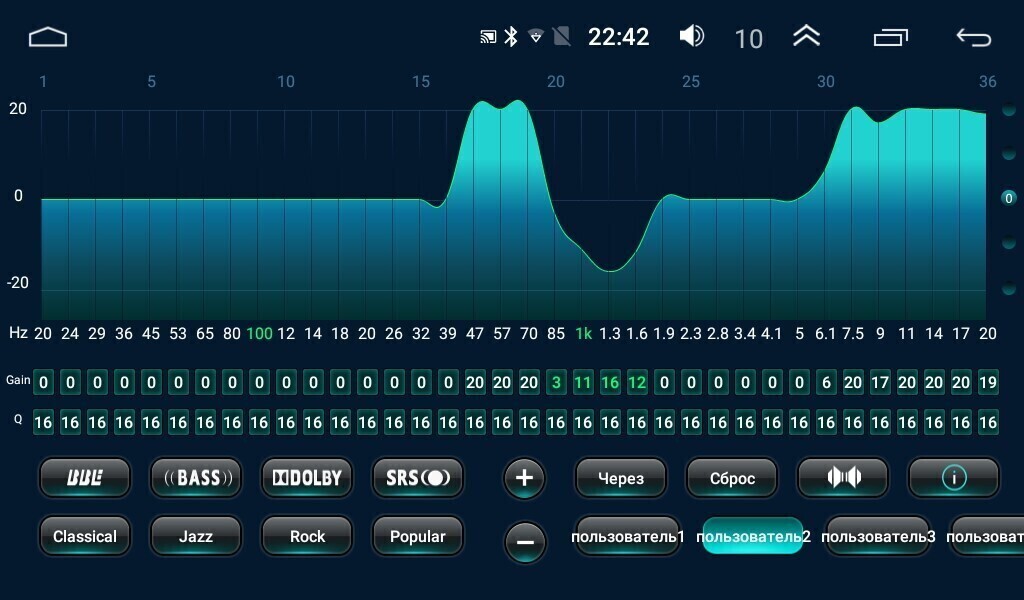Open the info icon button
1024x600 pixels.
(954, 478)
